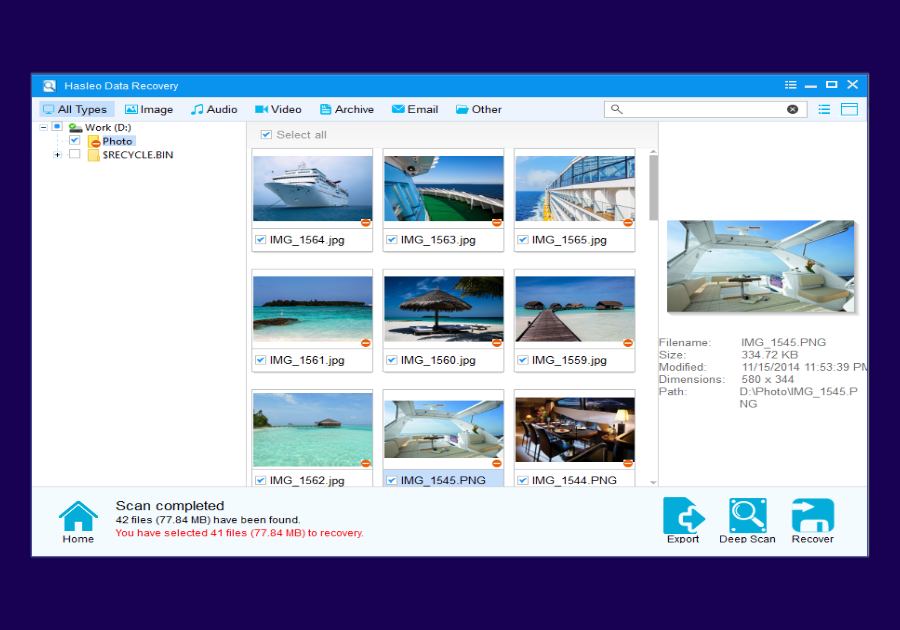Click the Home icon to return home

pos(77,520)
